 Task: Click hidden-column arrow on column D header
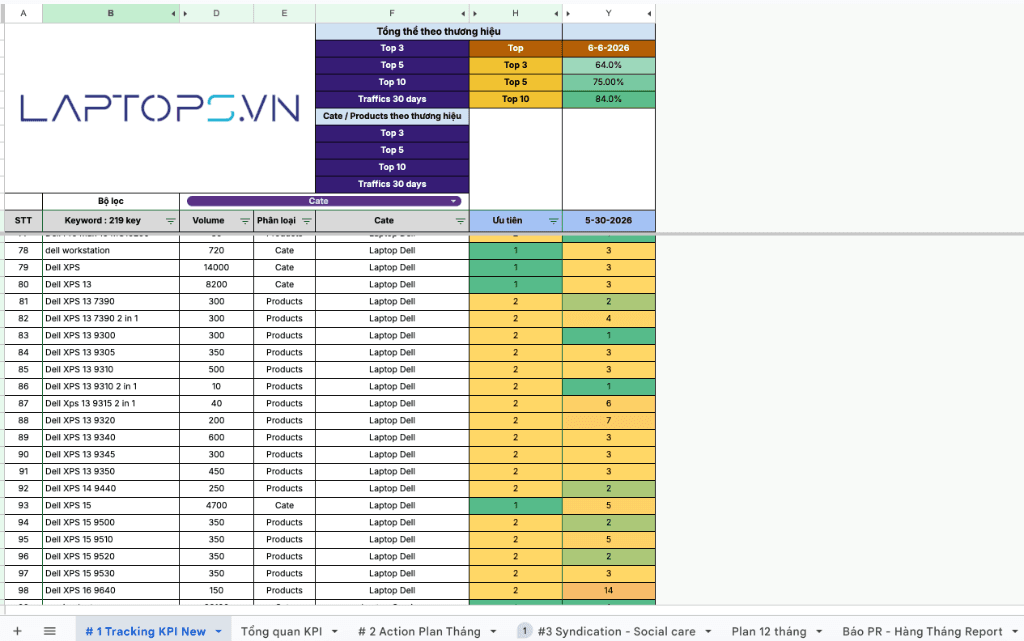click(185, 13)
